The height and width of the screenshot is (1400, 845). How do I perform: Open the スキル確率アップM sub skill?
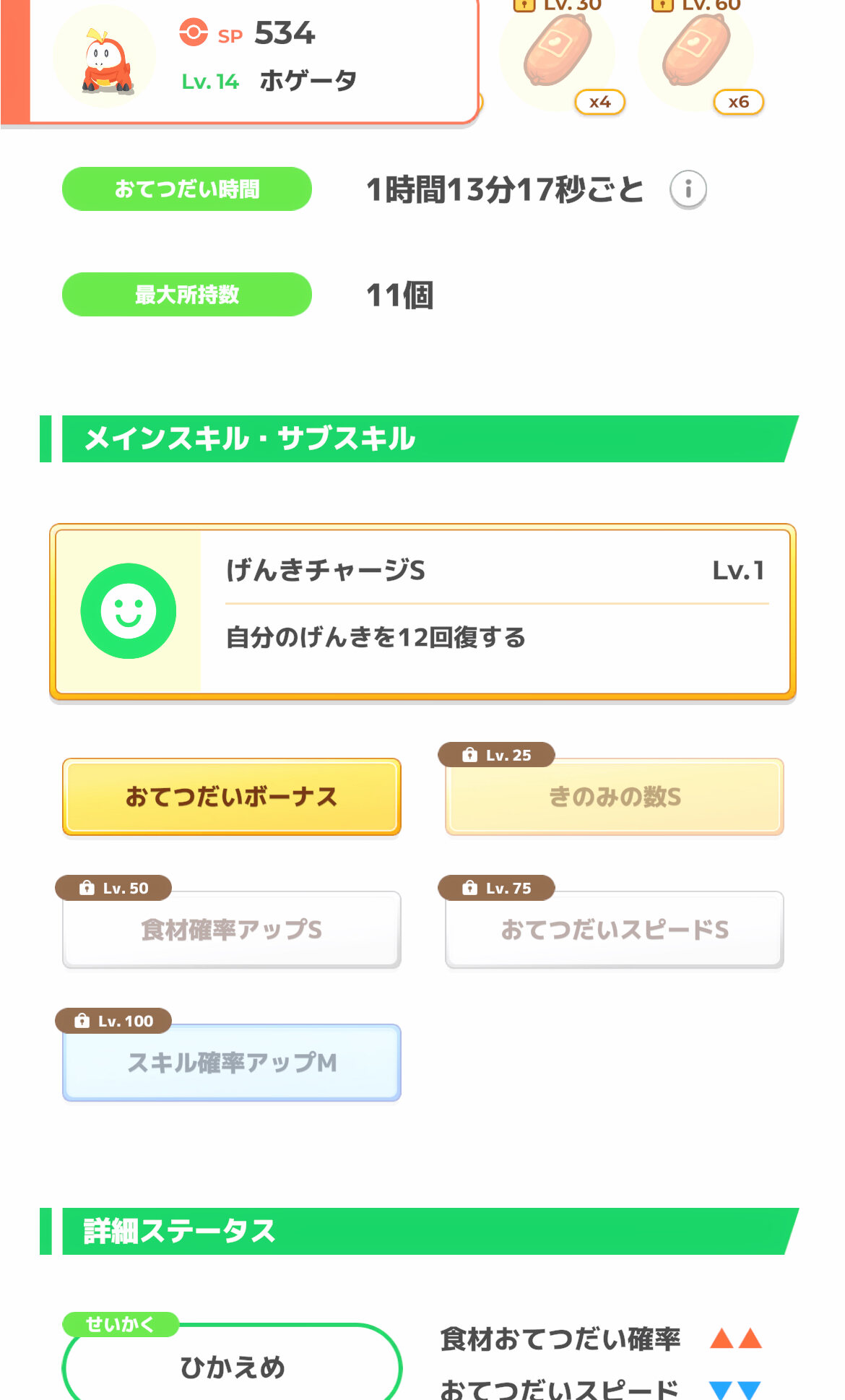click(x=232, y=1063)
